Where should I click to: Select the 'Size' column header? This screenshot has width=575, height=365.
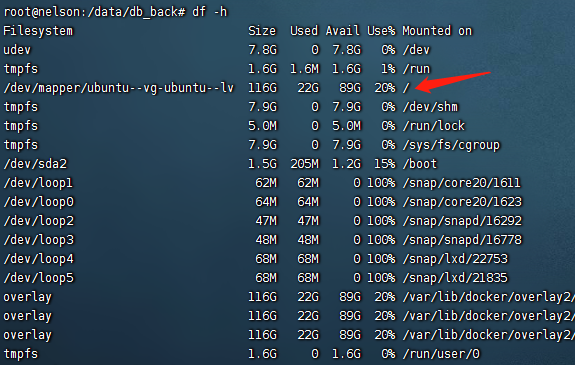pyautogui.click(x=262, y=31)
